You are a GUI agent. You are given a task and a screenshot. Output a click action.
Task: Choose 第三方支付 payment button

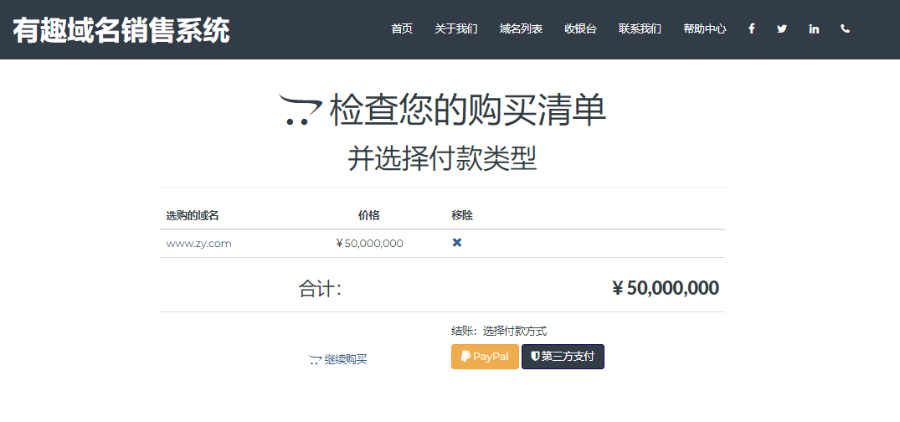click(x=562, y=357)
